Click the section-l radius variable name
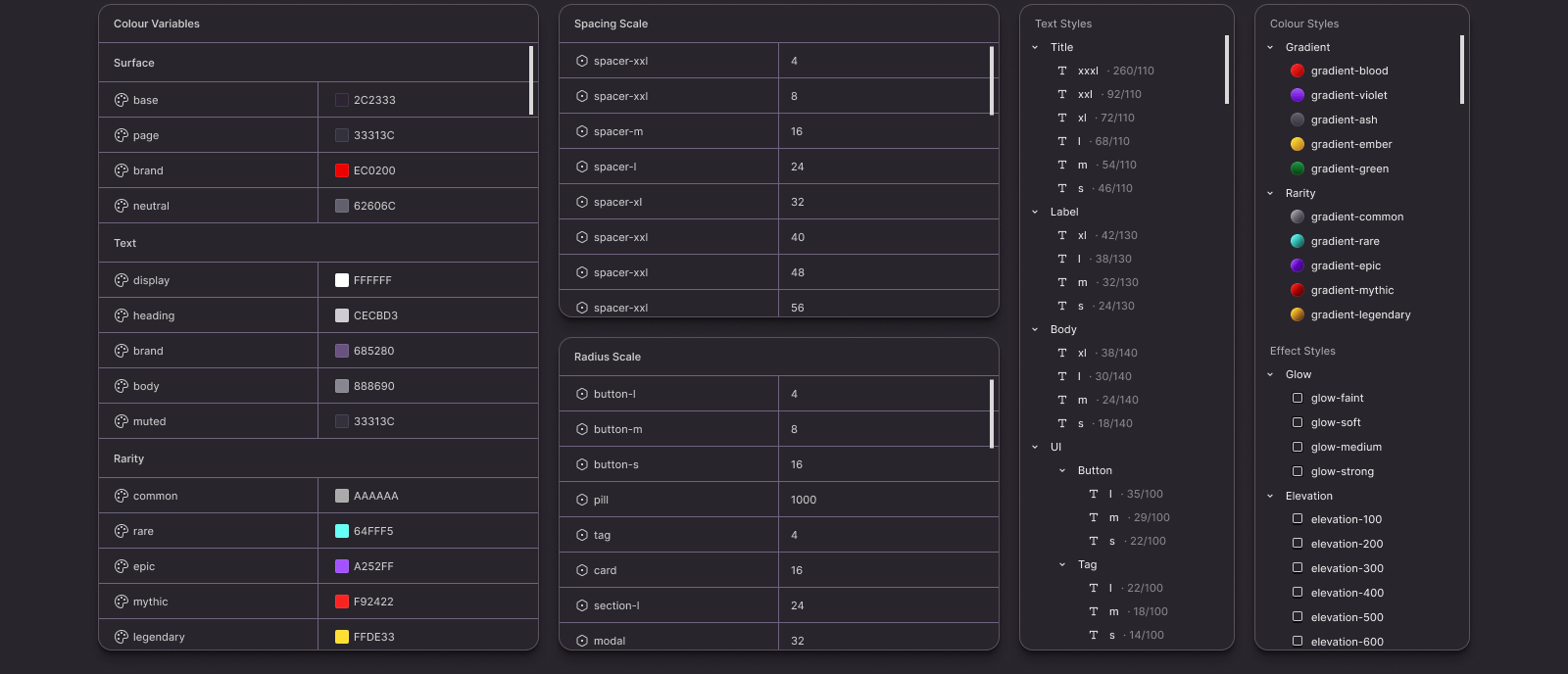The height and width of the screenshot is (674, 1568). 616,605
